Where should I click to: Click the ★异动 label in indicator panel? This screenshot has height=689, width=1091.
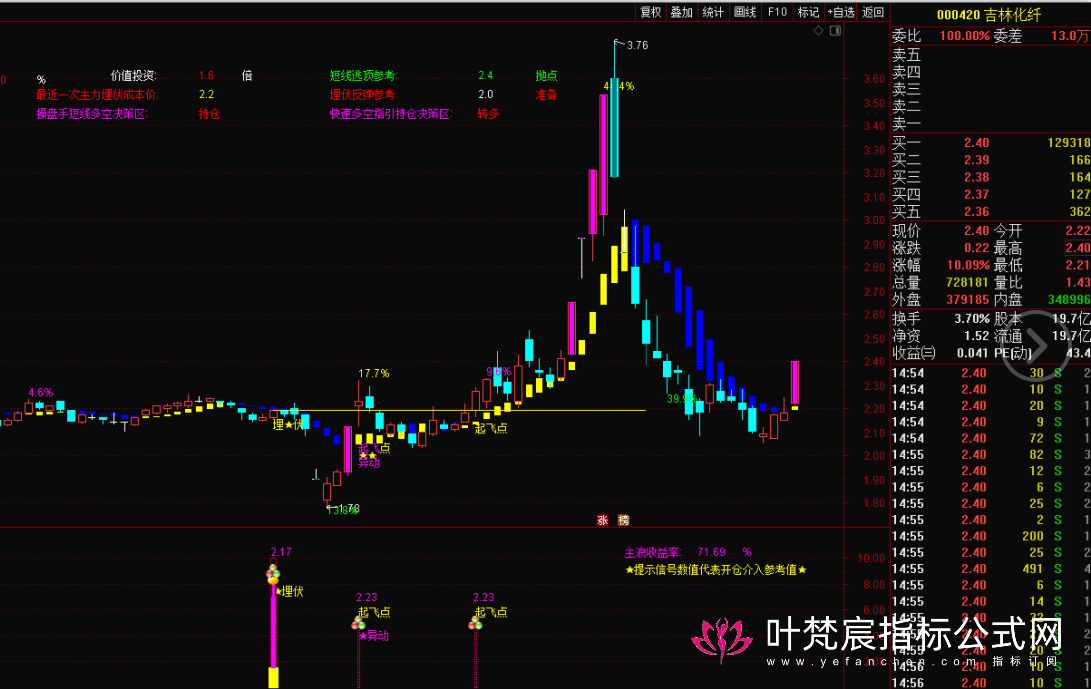(374, 635)
